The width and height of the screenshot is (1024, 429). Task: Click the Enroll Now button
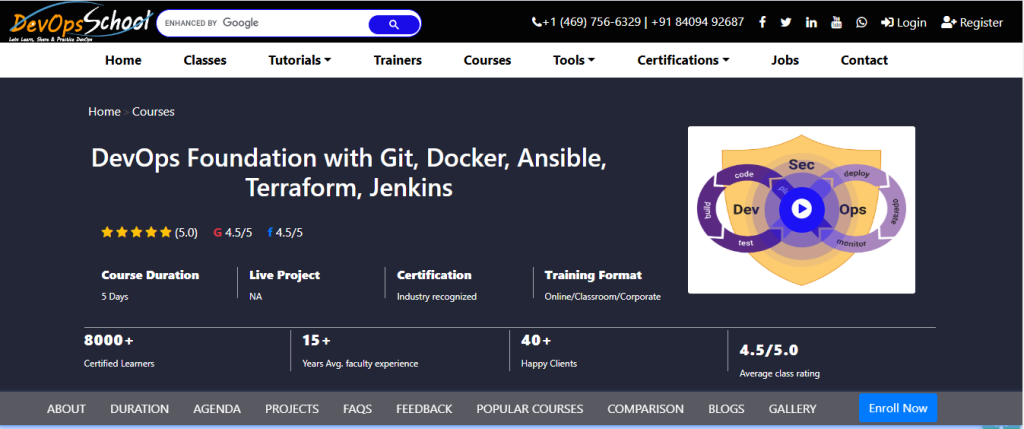[898, 408]
